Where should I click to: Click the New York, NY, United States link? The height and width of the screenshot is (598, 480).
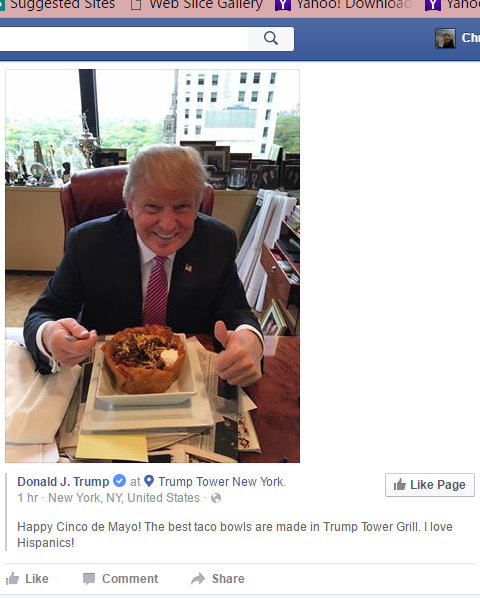124,498
